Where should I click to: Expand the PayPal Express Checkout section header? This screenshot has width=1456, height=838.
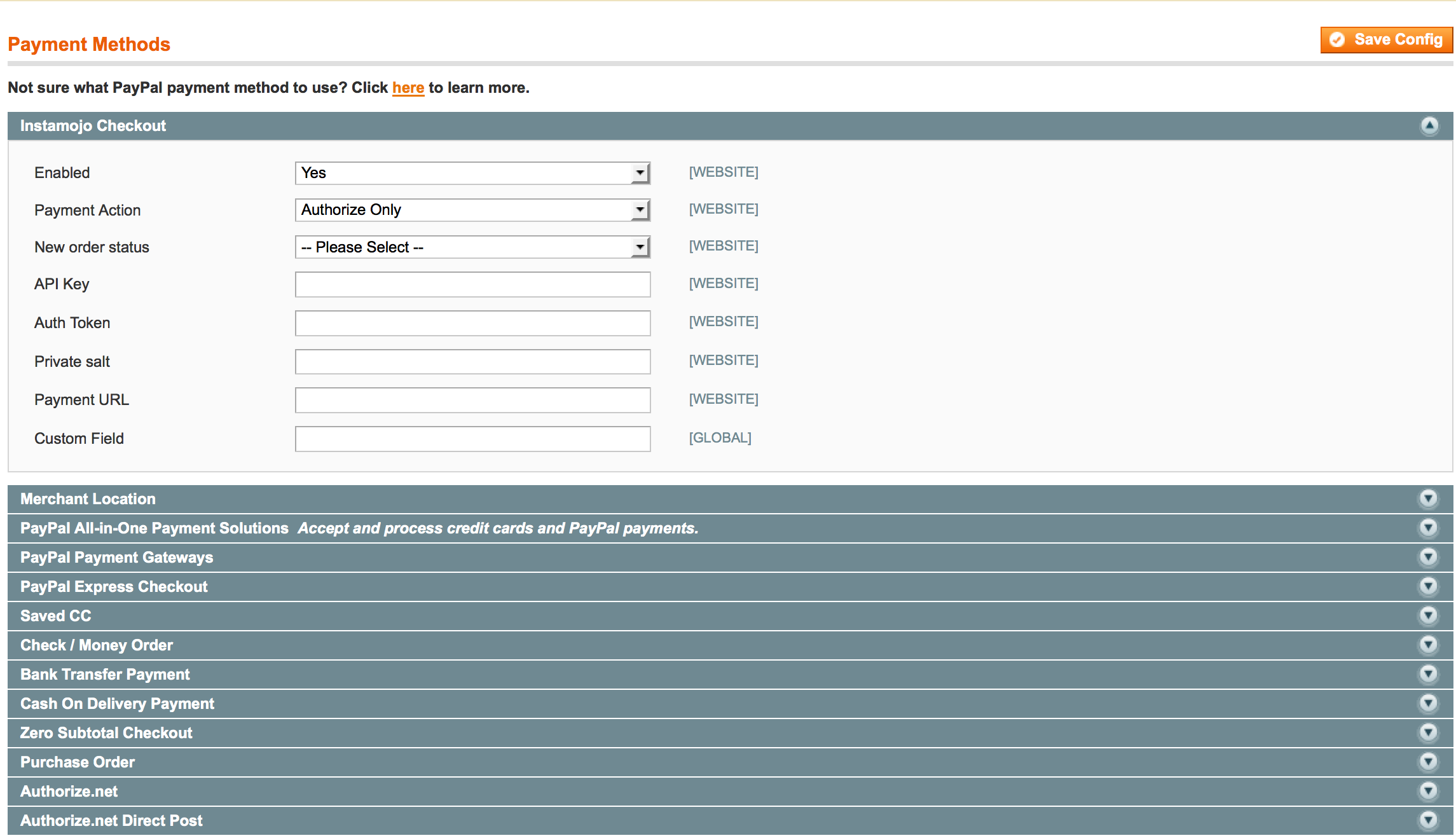coord(114,586)
